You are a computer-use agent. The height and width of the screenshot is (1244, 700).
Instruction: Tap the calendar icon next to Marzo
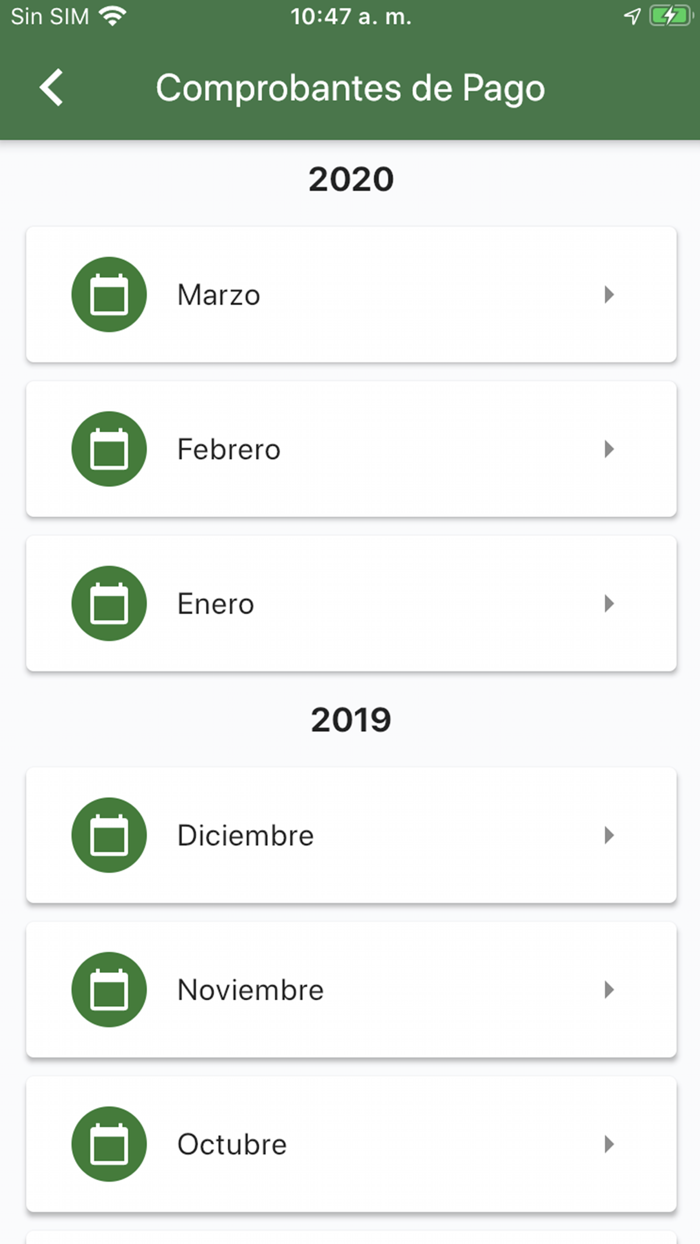click(x=108, y=294)
